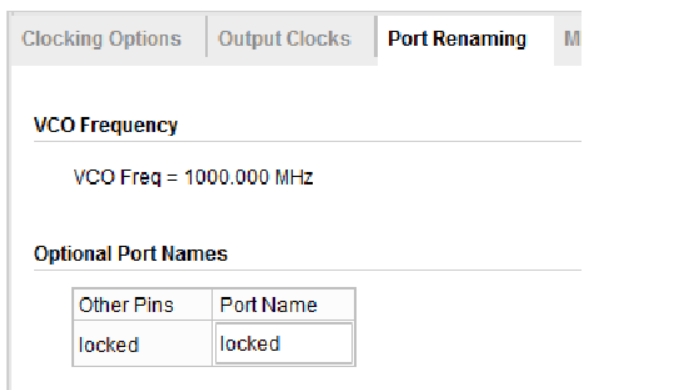Click the divider line below Optional Port Names

point(308,270)
